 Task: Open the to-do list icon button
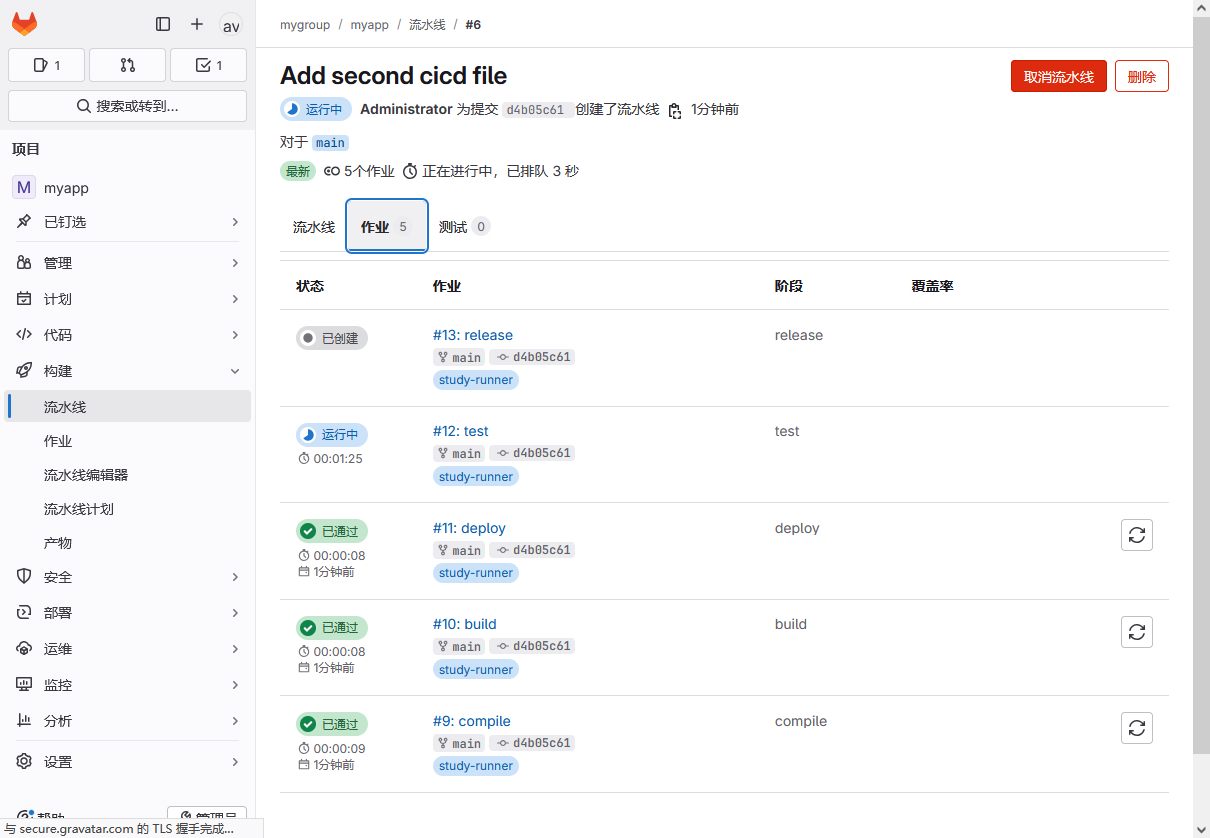(208, 65)
